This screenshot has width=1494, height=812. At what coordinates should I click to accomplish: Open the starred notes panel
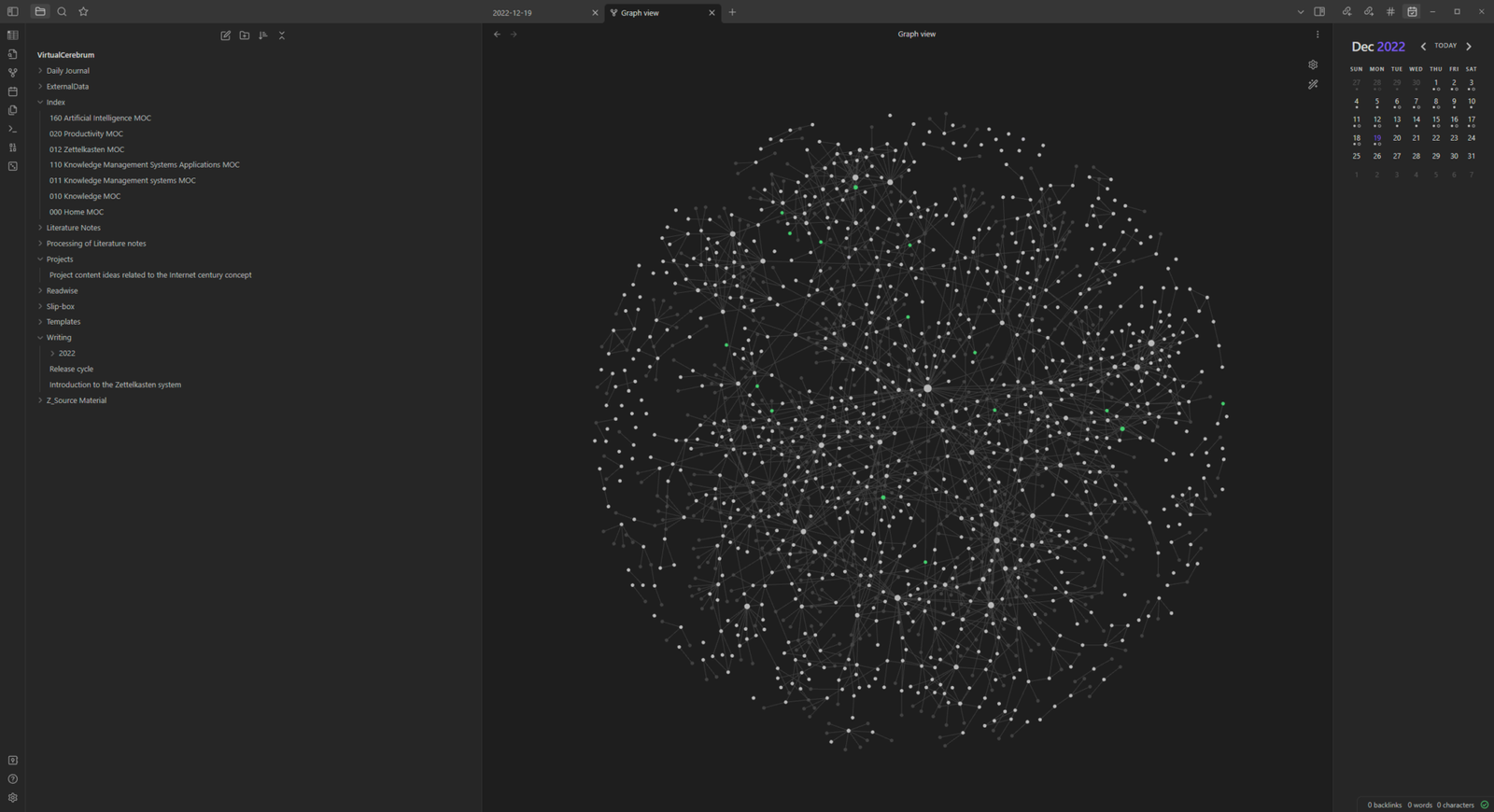pos(83,12)
